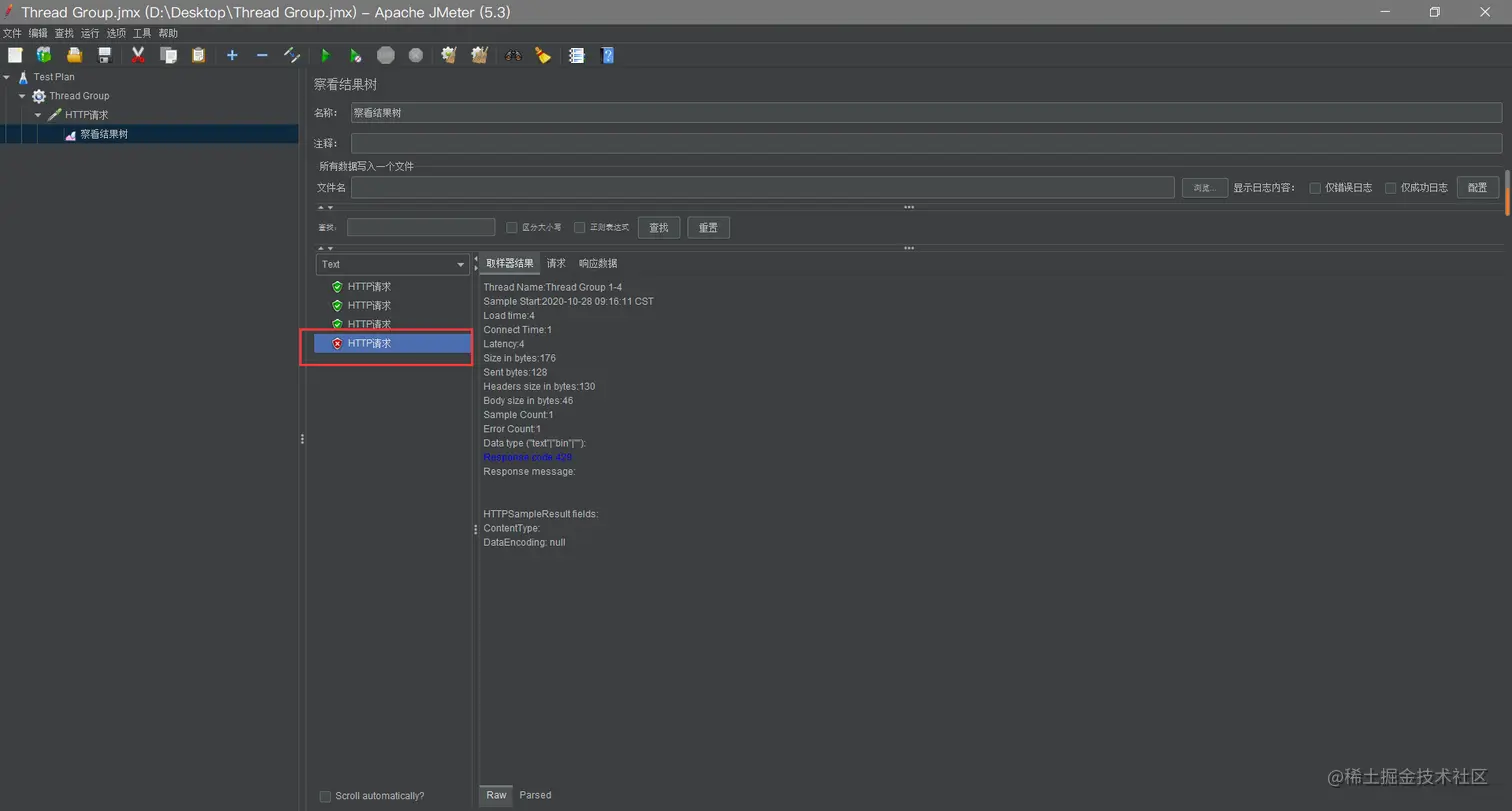Click the blue Response code 429 line
1512x811 pixels.
[x=527, y=458]
